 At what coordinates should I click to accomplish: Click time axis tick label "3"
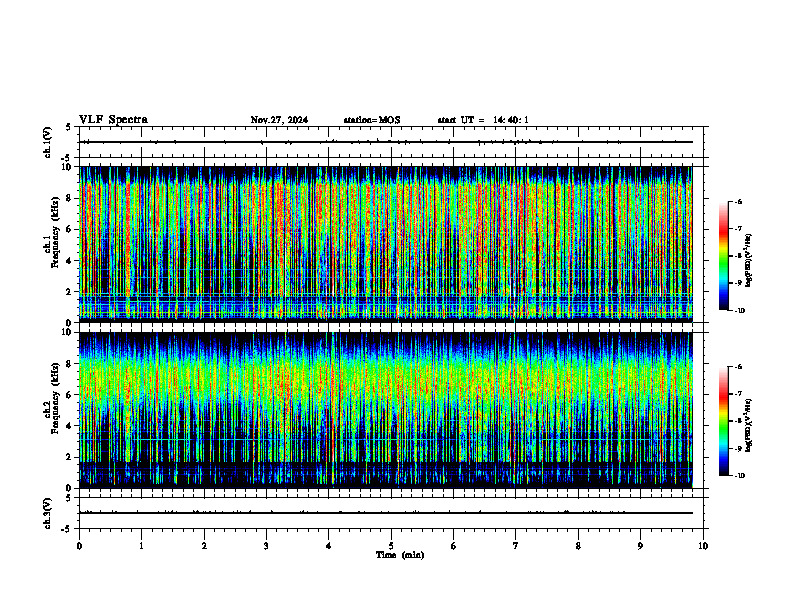(266, 546)
